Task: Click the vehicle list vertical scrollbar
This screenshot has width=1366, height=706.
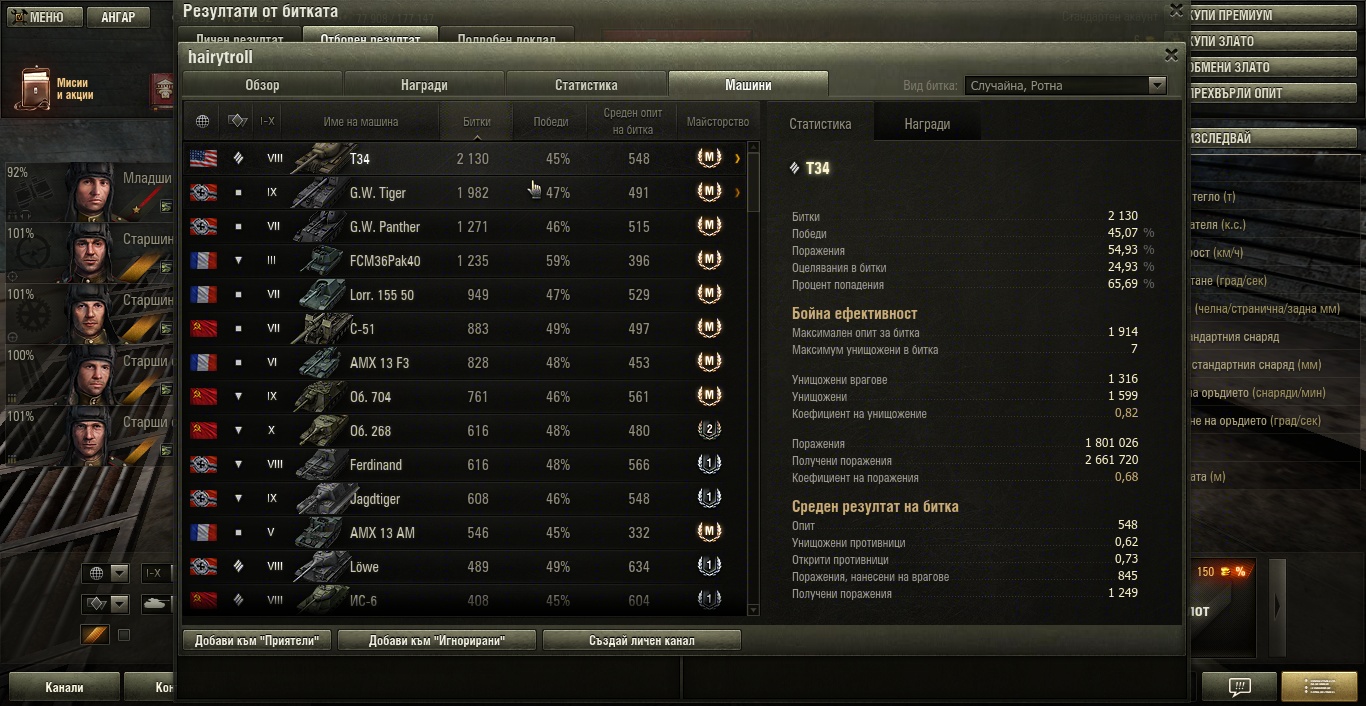Action: pyautogui.click(x=753, y=380)
